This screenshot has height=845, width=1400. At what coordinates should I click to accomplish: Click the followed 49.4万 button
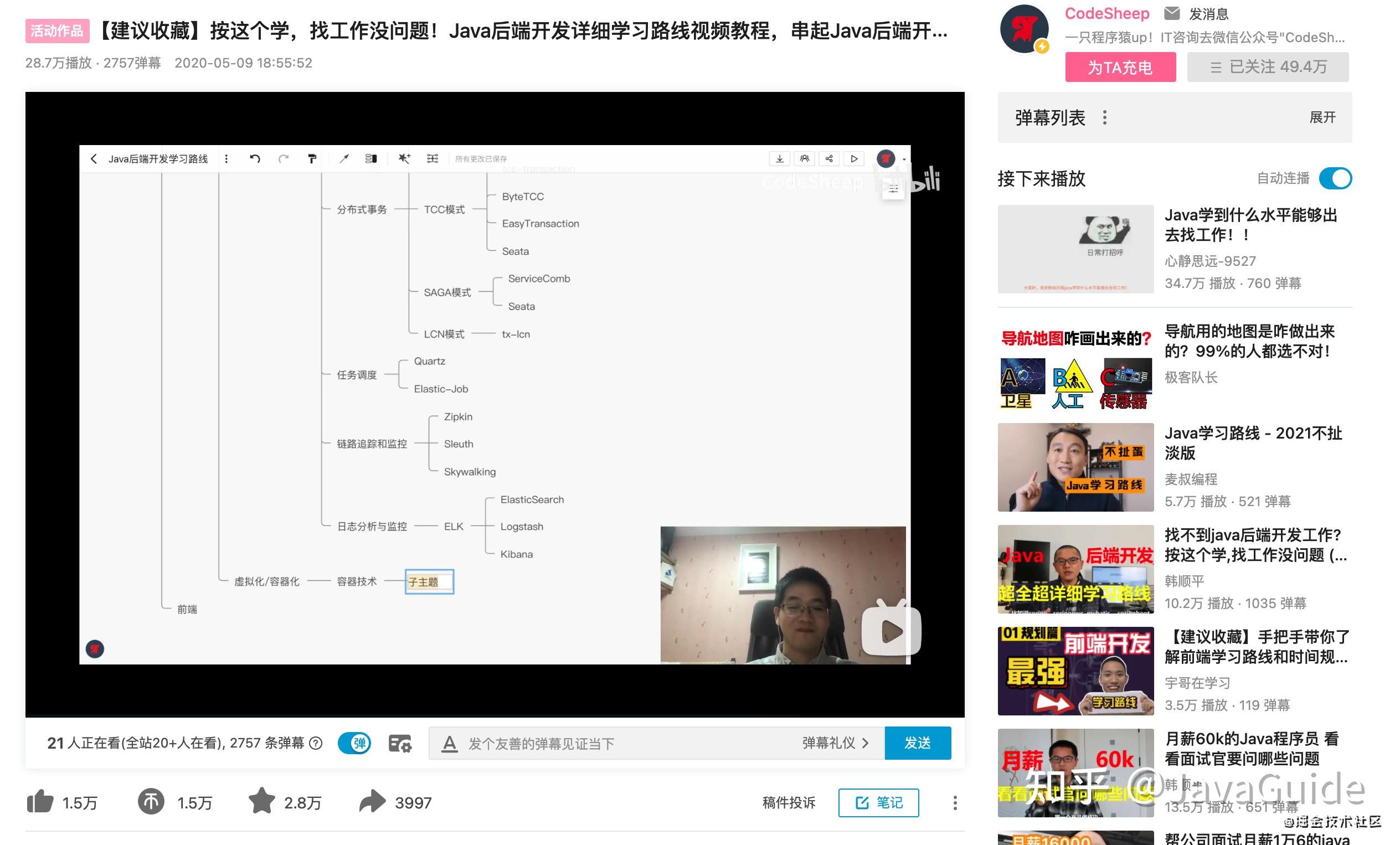tap(1268, 67)
